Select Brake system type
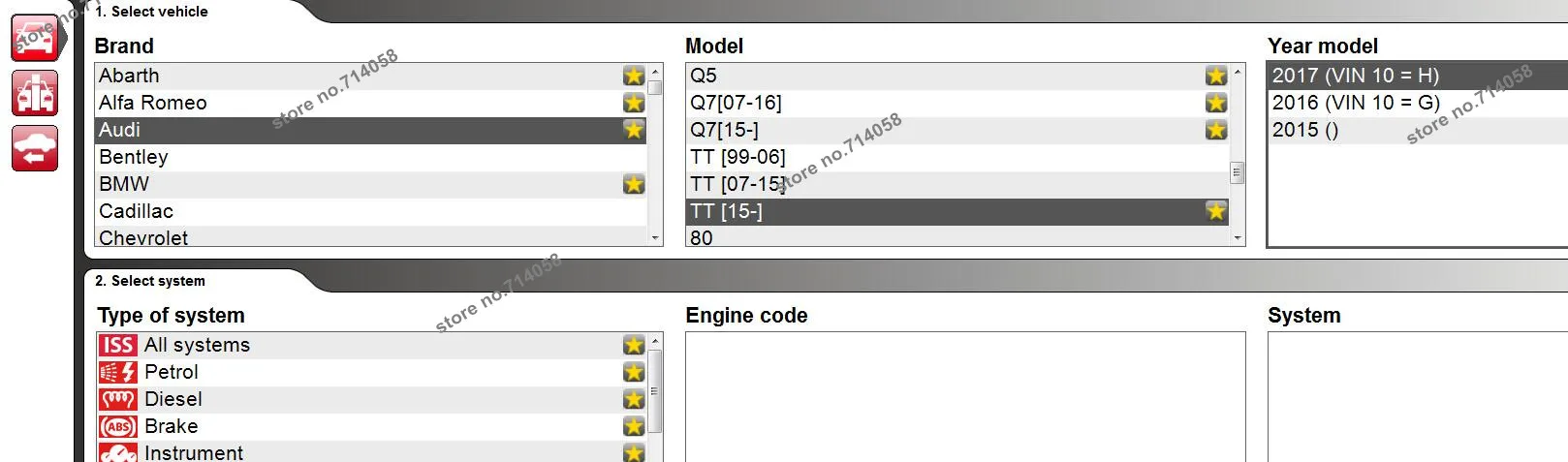Image resolution: width=1568 pixels, height=462 pixels. pyautogui.click(x=371, y=426)
